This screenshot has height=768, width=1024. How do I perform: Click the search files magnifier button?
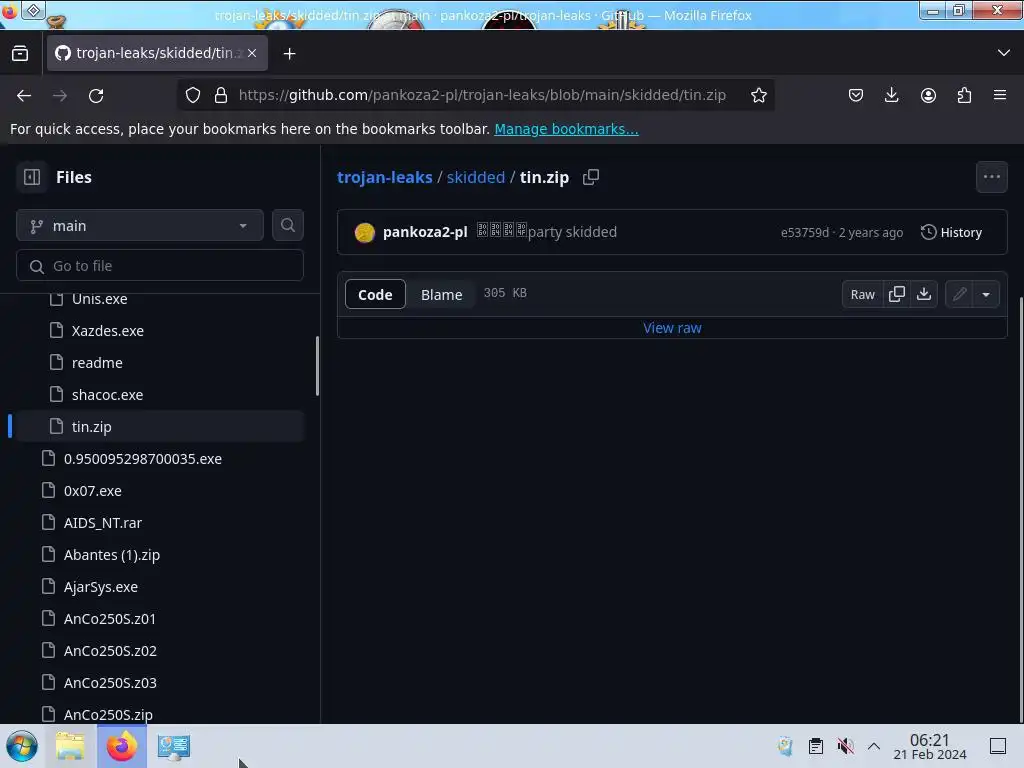(x=287, y=225)
